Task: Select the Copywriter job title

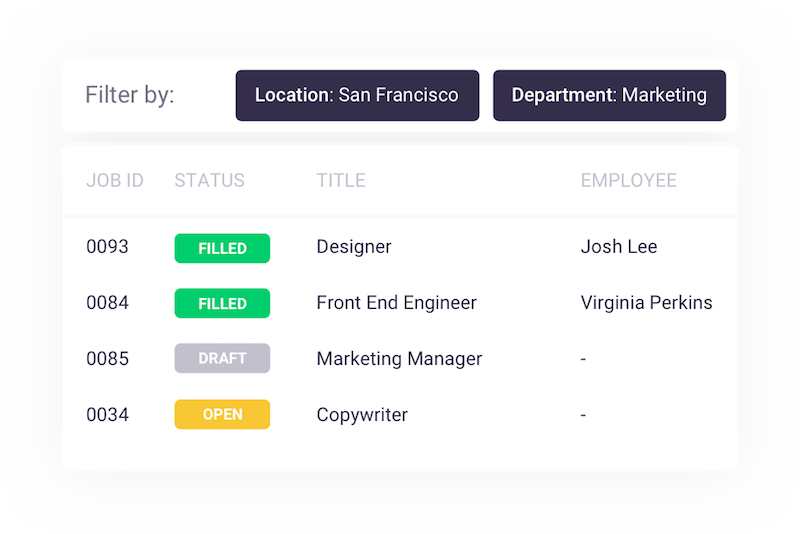Action: (x=362, y=414)
